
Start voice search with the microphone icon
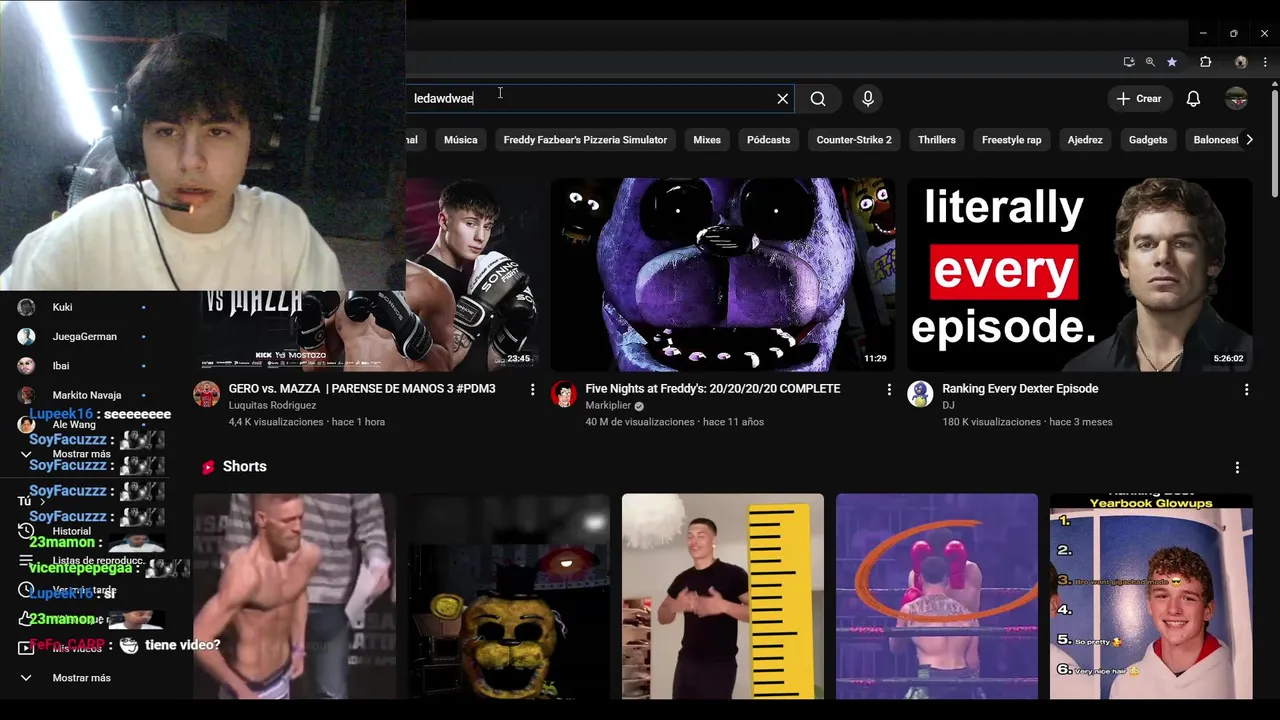(x=868, y=98)
